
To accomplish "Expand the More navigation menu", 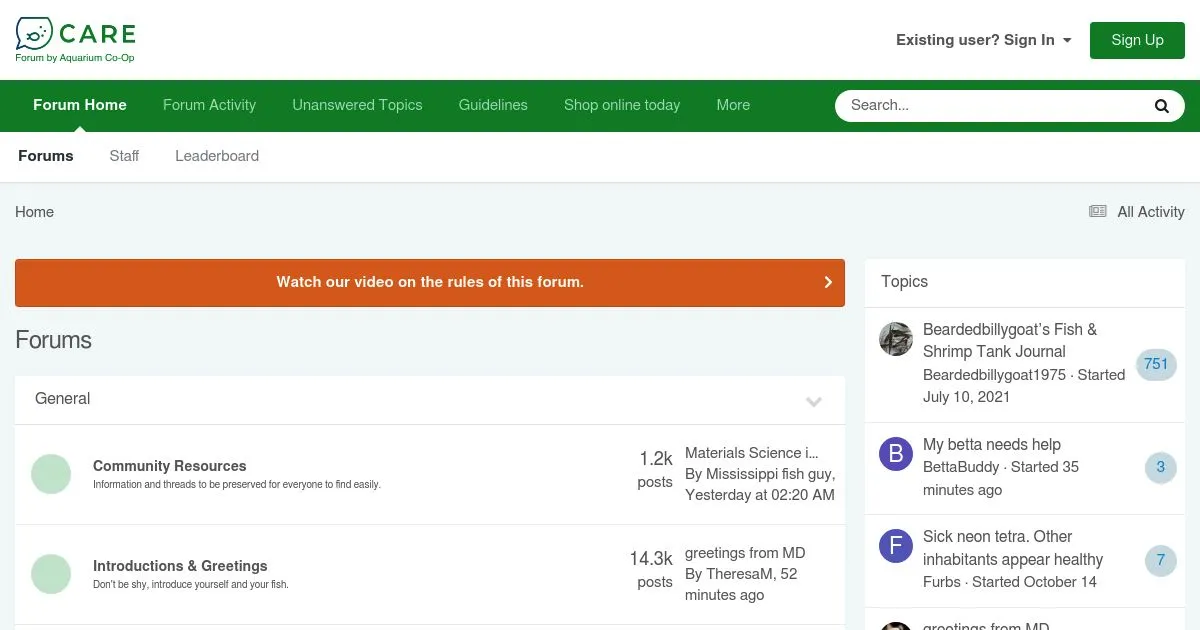I will pyautogui.click(x=732, y=105).
